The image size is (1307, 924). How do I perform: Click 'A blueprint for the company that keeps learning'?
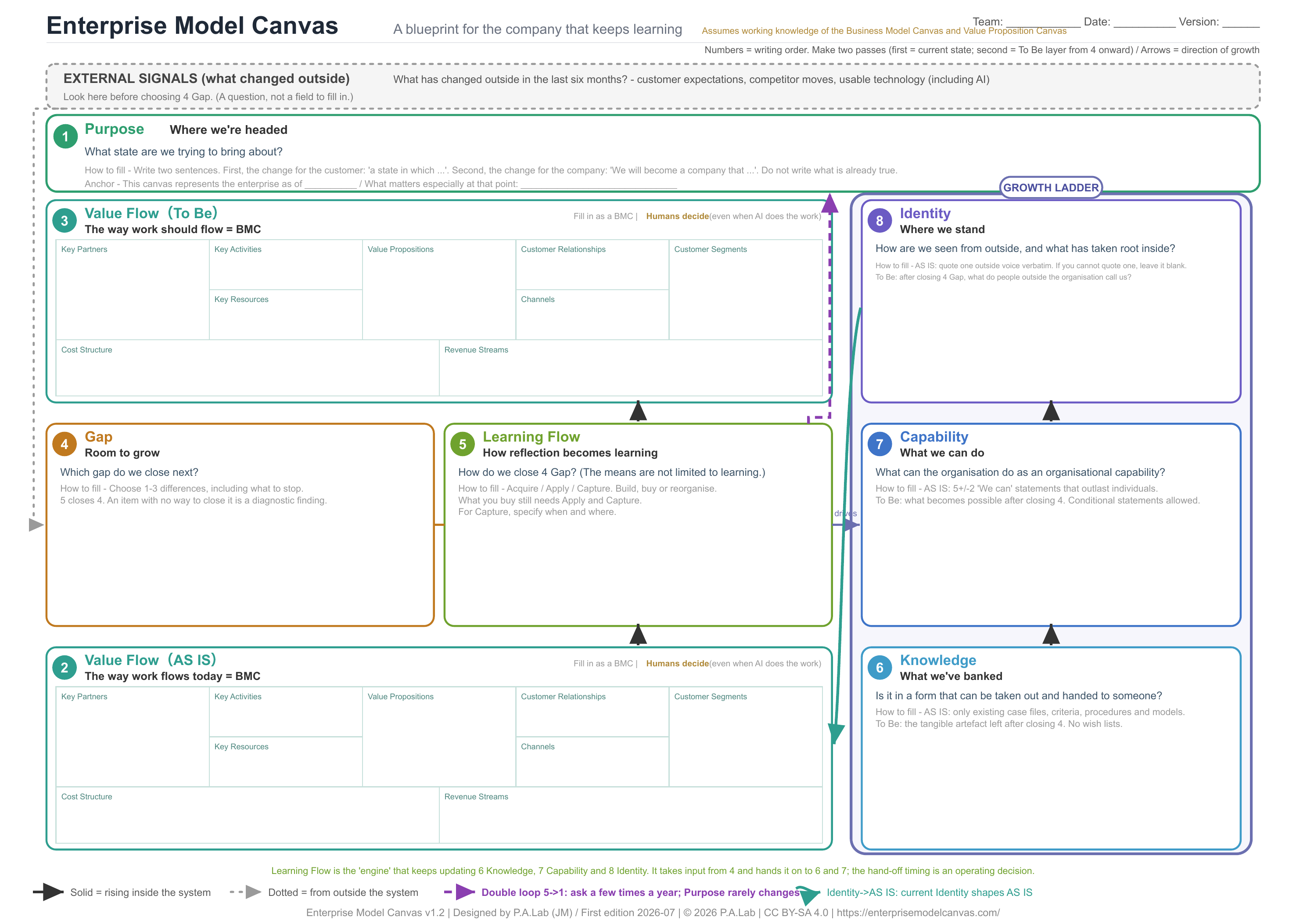[537, 29]
